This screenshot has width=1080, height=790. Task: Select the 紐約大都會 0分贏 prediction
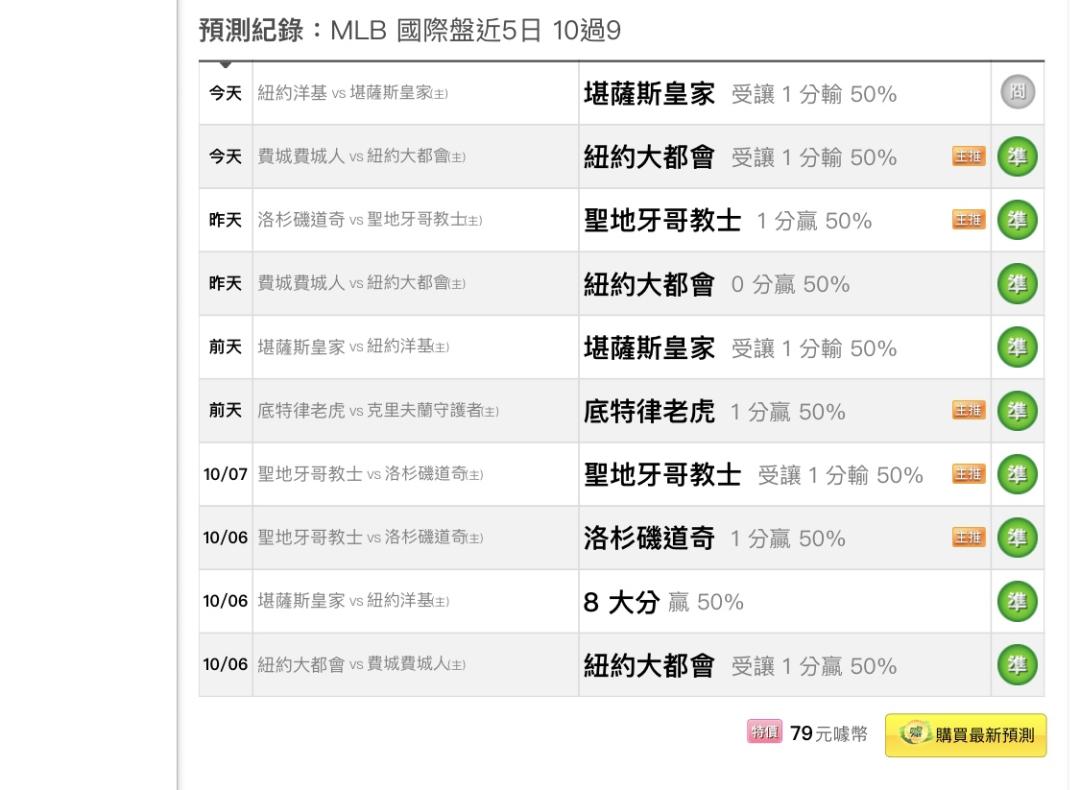click(716, 284)
